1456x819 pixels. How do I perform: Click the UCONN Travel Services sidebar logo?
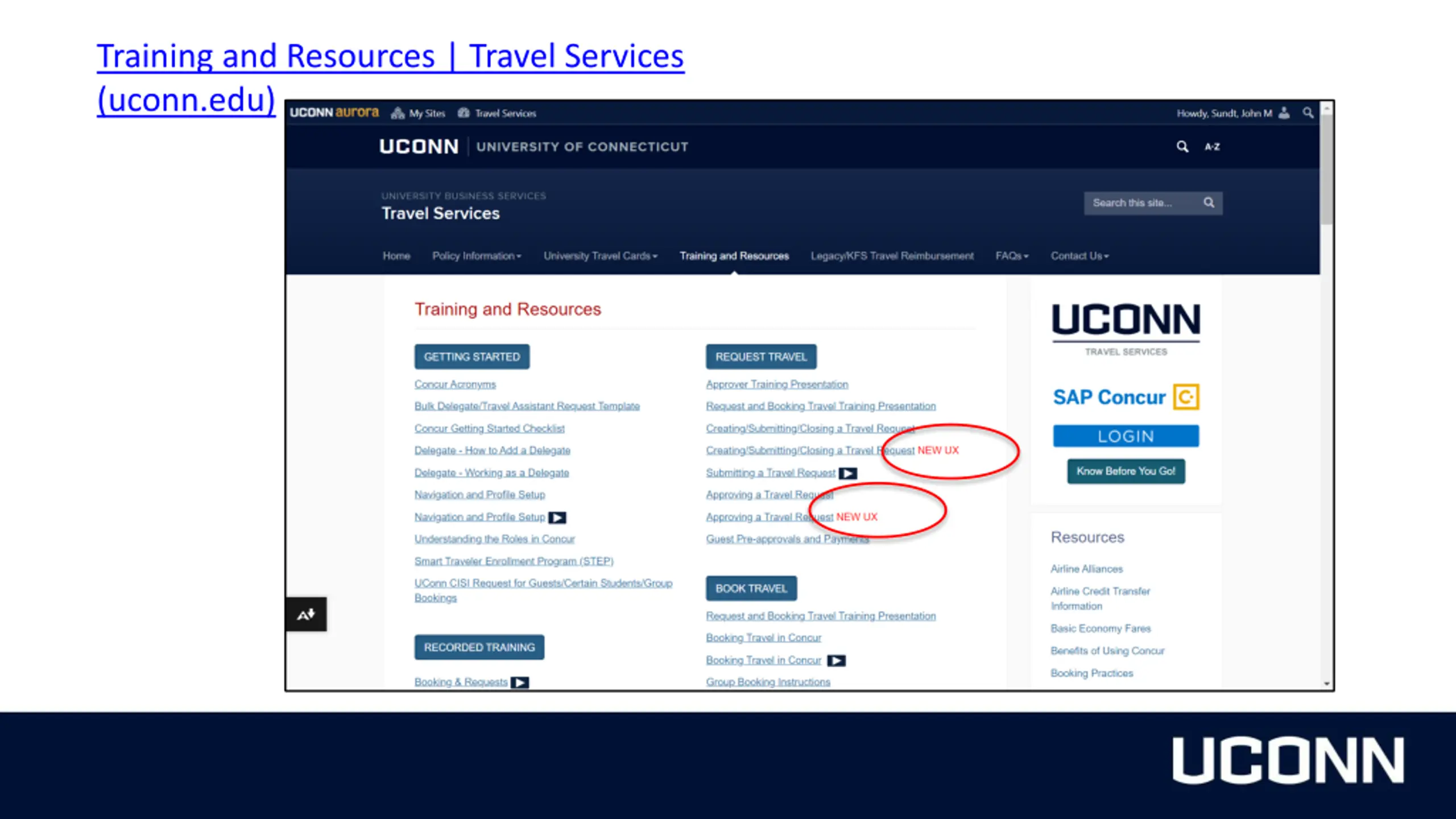click(x=1126, y=329)
